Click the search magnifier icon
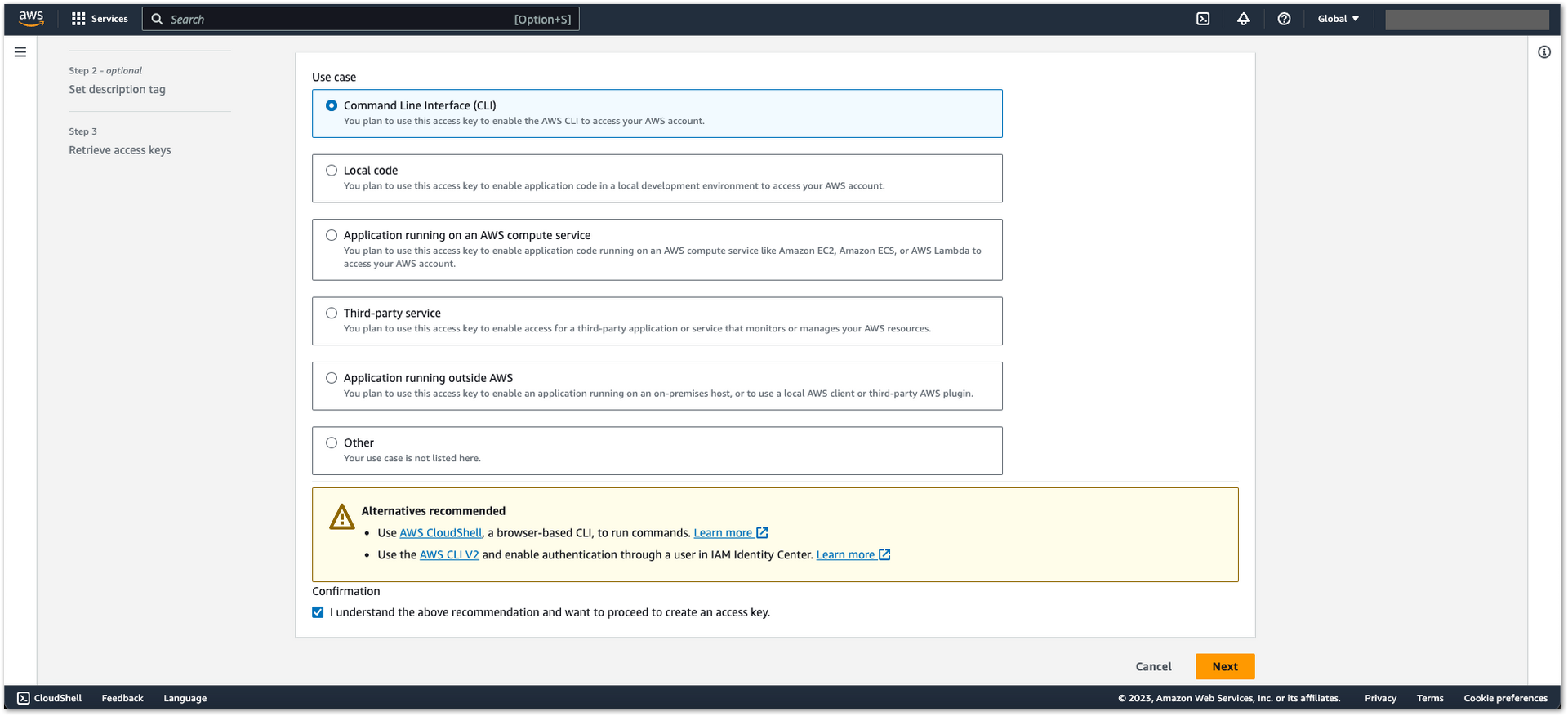The width and height of the screenshot is (1568, 716). point(157,19)
